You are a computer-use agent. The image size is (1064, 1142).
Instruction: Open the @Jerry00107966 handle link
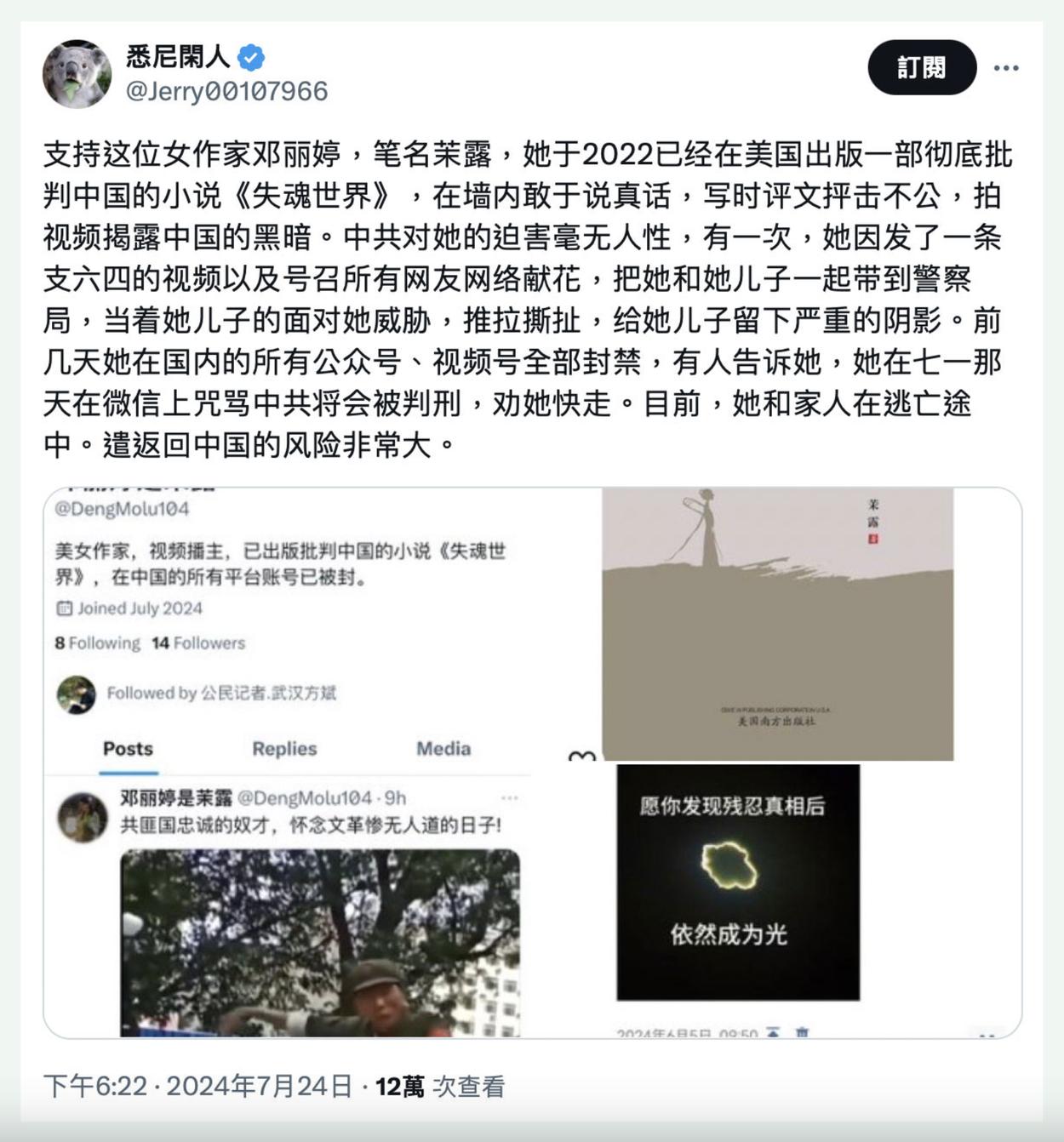coord(226,91)
